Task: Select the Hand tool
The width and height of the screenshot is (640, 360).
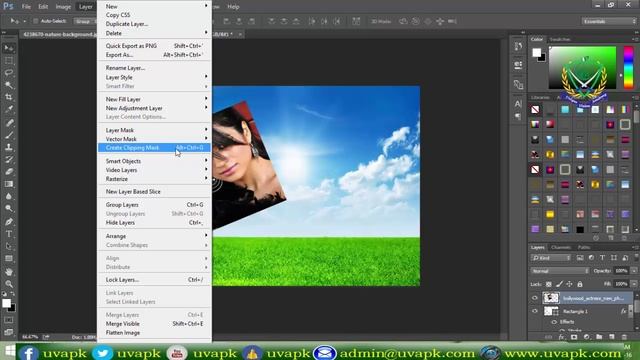Action: click(9, 272)
